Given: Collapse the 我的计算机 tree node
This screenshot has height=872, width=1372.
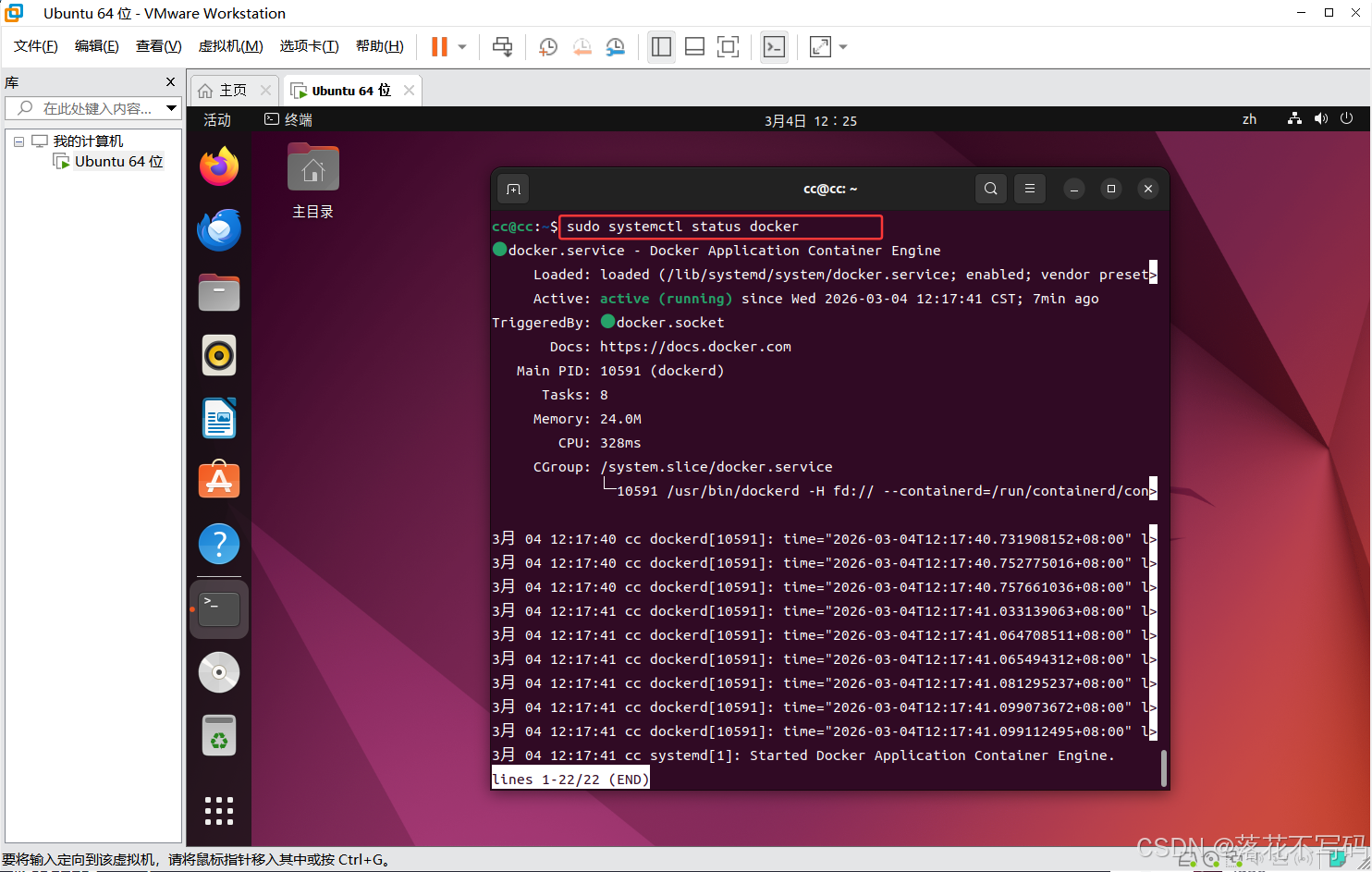Looking at the screenshot, I should [x=18, y=141].
